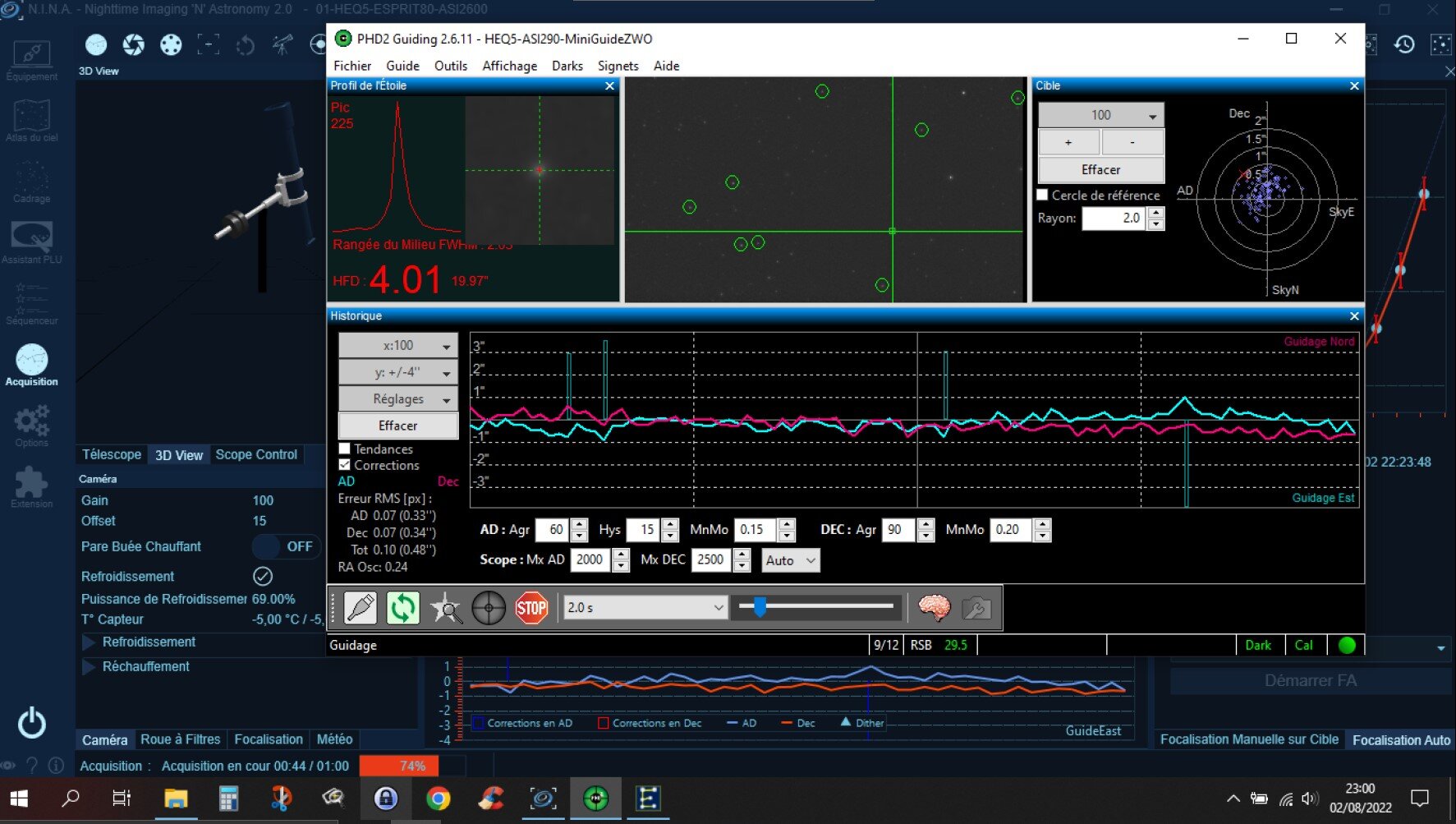Click the Mx AD value input field
The height and width of the screenshot is (824, 1456).
[590, 559]
